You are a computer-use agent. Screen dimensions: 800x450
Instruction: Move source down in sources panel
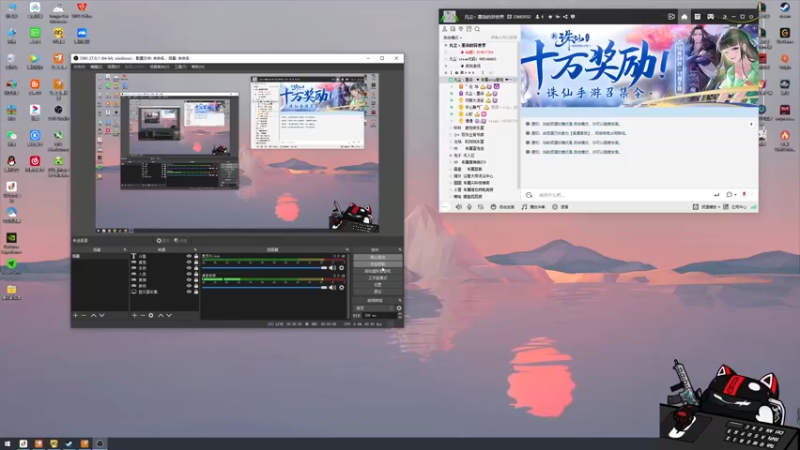[x=169, y=315]
